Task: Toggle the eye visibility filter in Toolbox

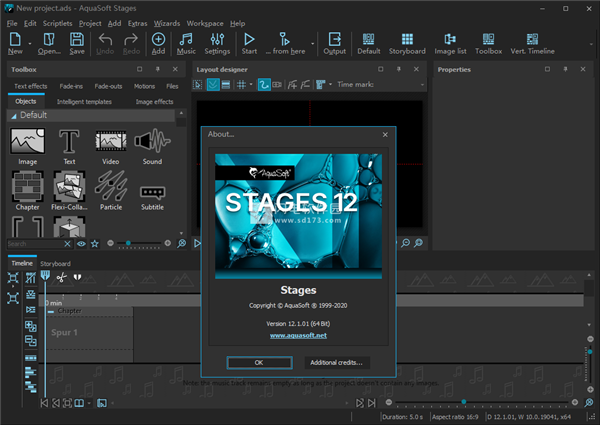Action: pos(81,243)
